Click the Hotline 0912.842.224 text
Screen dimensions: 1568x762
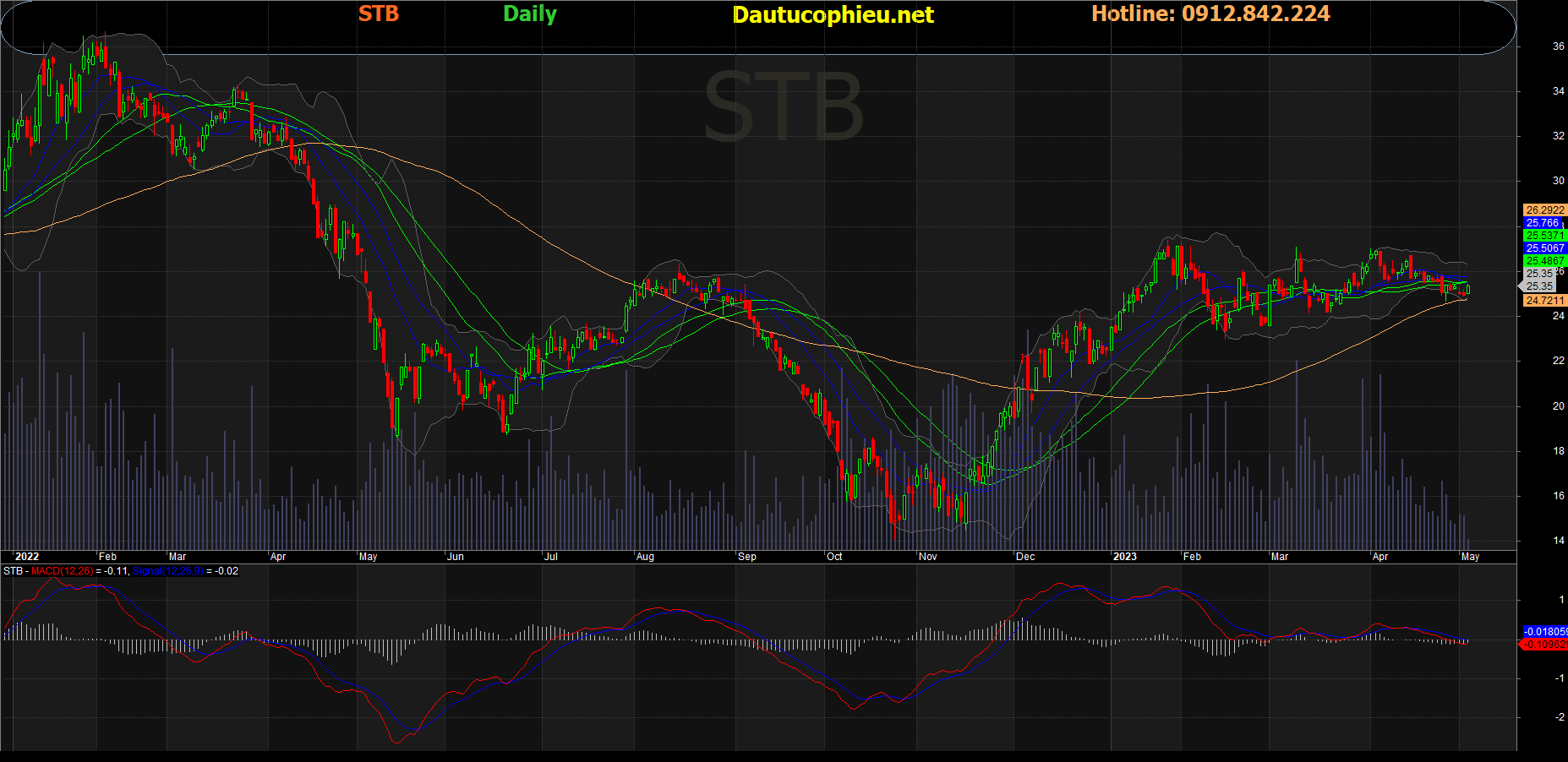point(1210,14)
